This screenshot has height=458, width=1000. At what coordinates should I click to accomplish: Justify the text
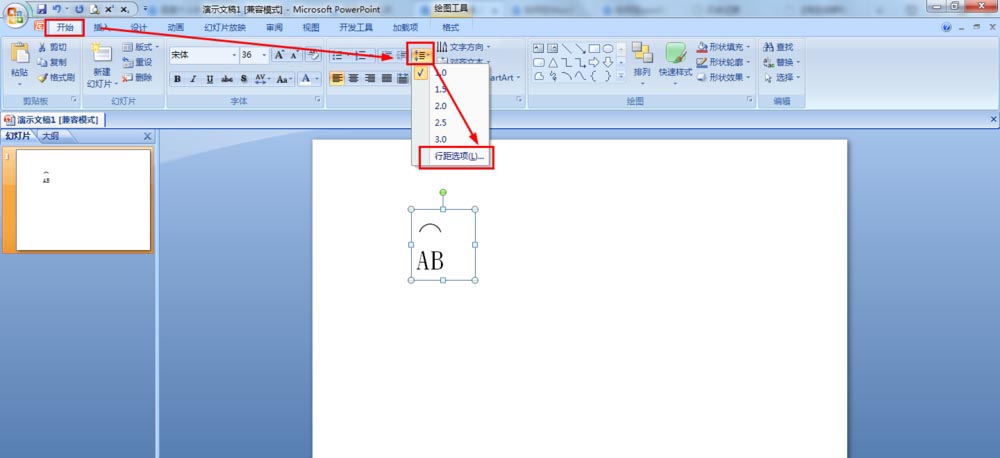click(386, 78)
